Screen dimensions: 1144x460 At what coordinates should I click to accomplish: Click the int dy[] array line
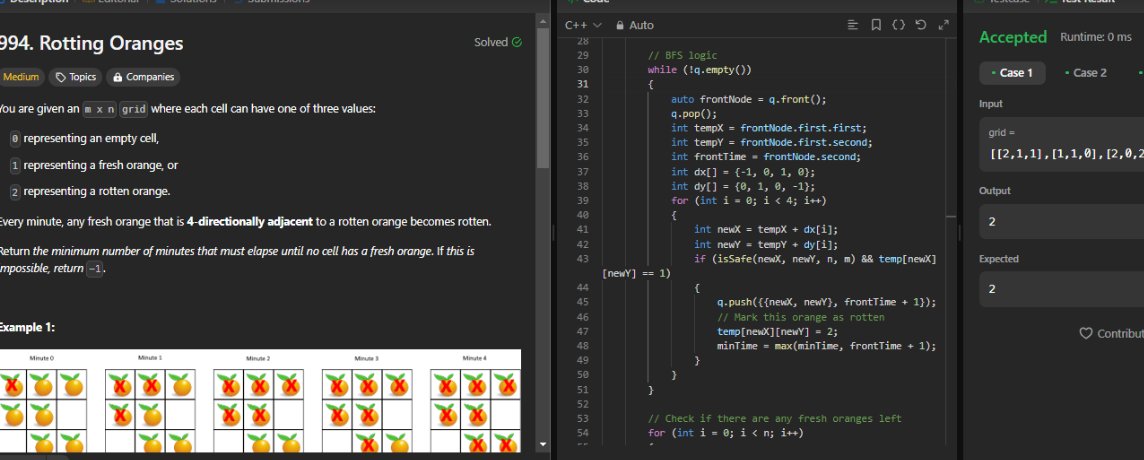coord(743,186)
